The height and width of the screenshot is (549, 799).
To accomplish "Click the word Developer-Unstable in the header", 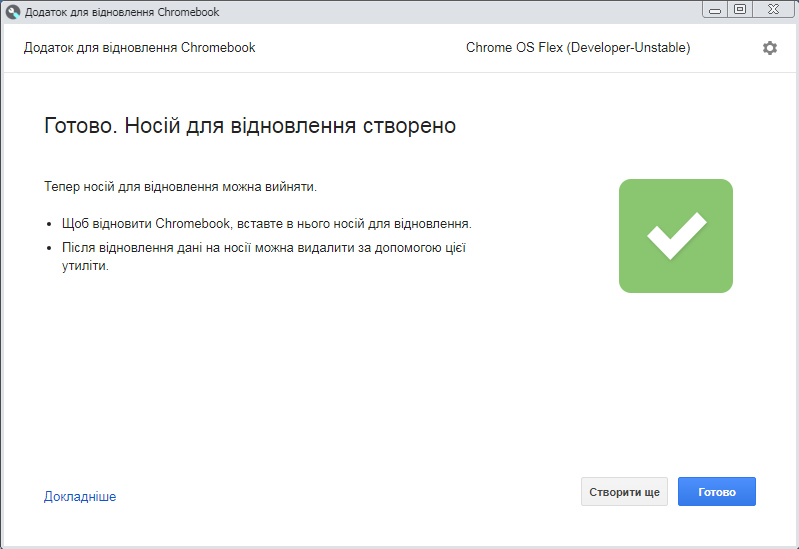I will [x=628, y=48].
